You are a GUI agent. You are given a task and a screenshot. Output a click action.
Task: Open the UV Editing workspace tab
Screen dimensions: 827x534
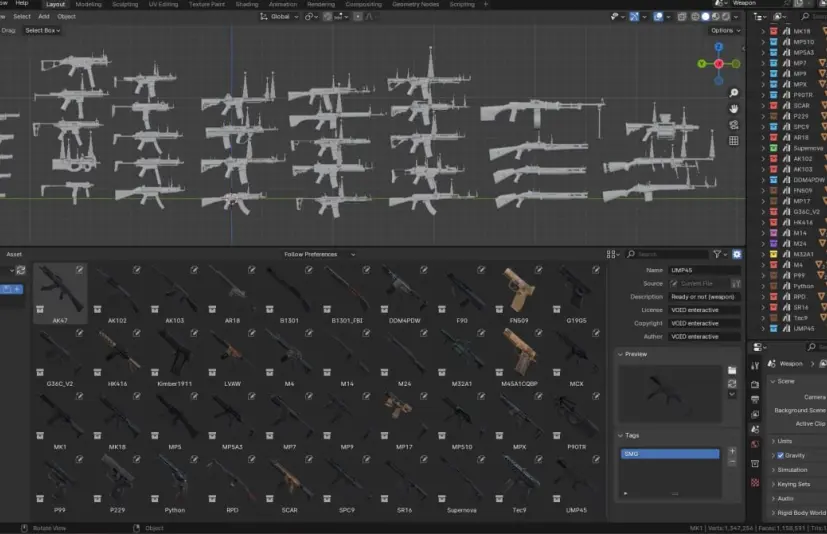pyautogui.click(x=163, y=4)
